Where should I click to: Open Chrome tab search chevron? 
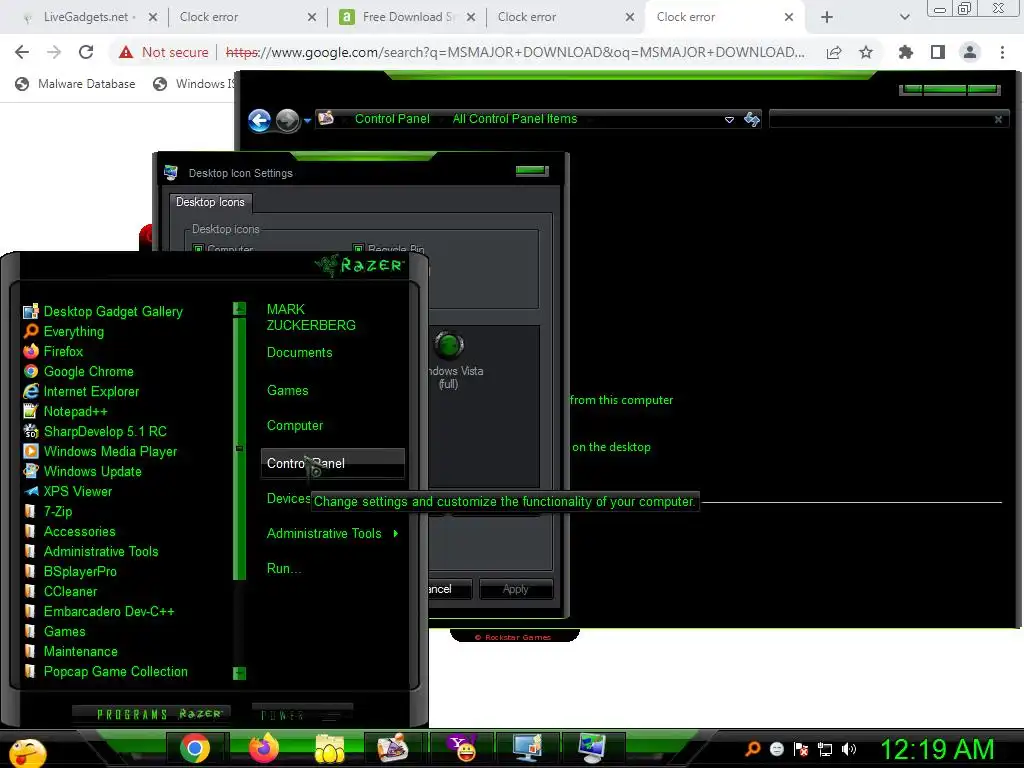pyautogui.click(x=904, y=17)
